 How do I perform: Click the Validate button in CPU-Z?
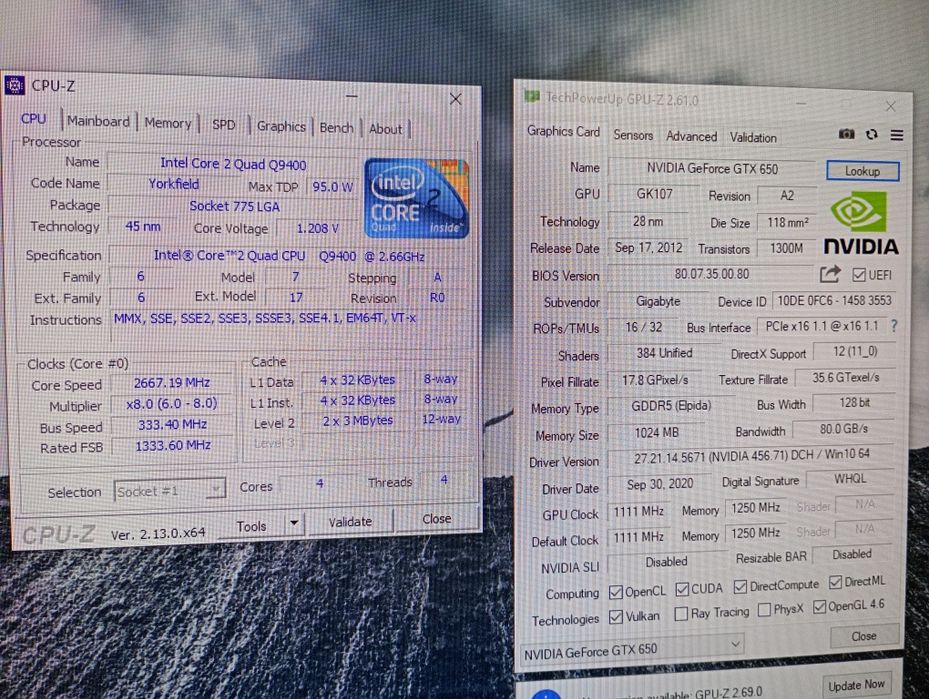[x=350, y=522]
